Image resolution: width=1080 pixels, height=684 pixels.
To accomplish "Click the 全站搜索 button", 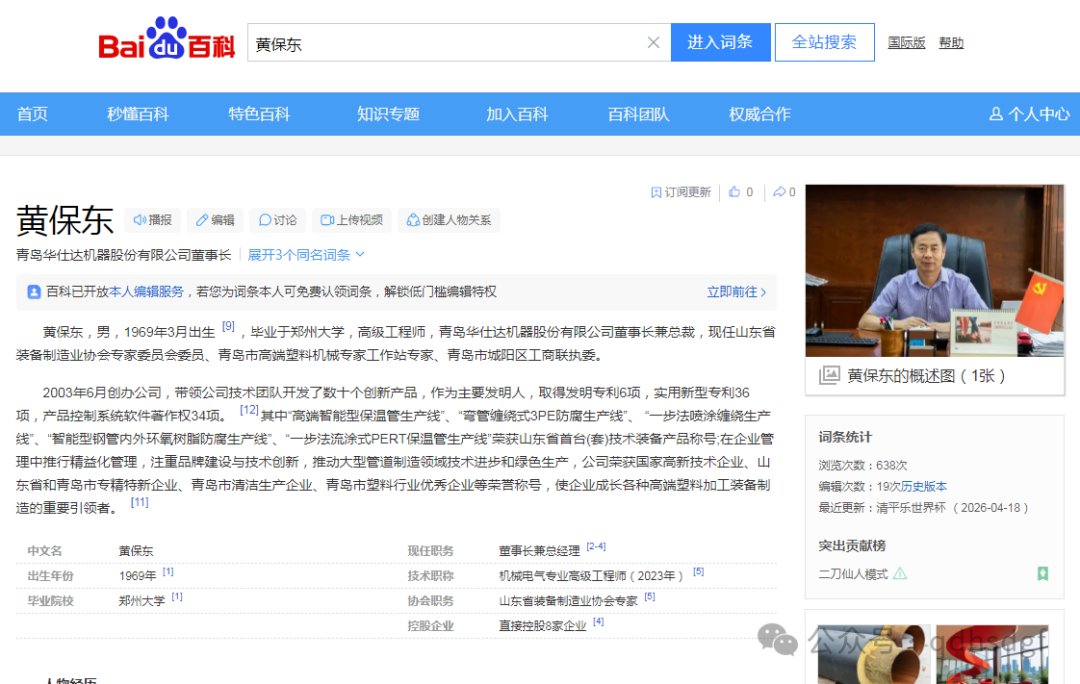I will (824, 42).
